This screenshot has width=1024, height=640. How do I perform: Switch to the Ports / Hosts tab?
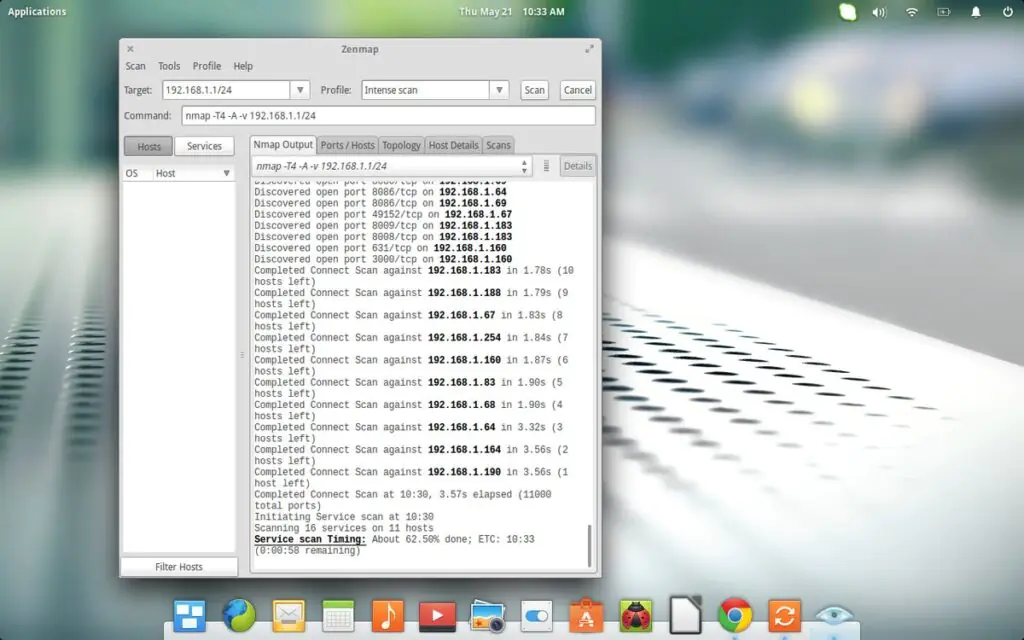pos(347,145)
